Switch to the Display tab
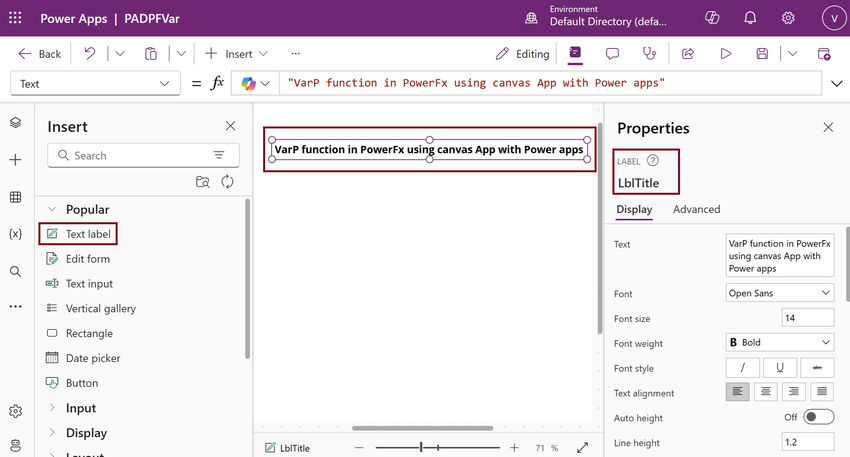The width and height of the screenshot is (850, 457). coord(634,209)
